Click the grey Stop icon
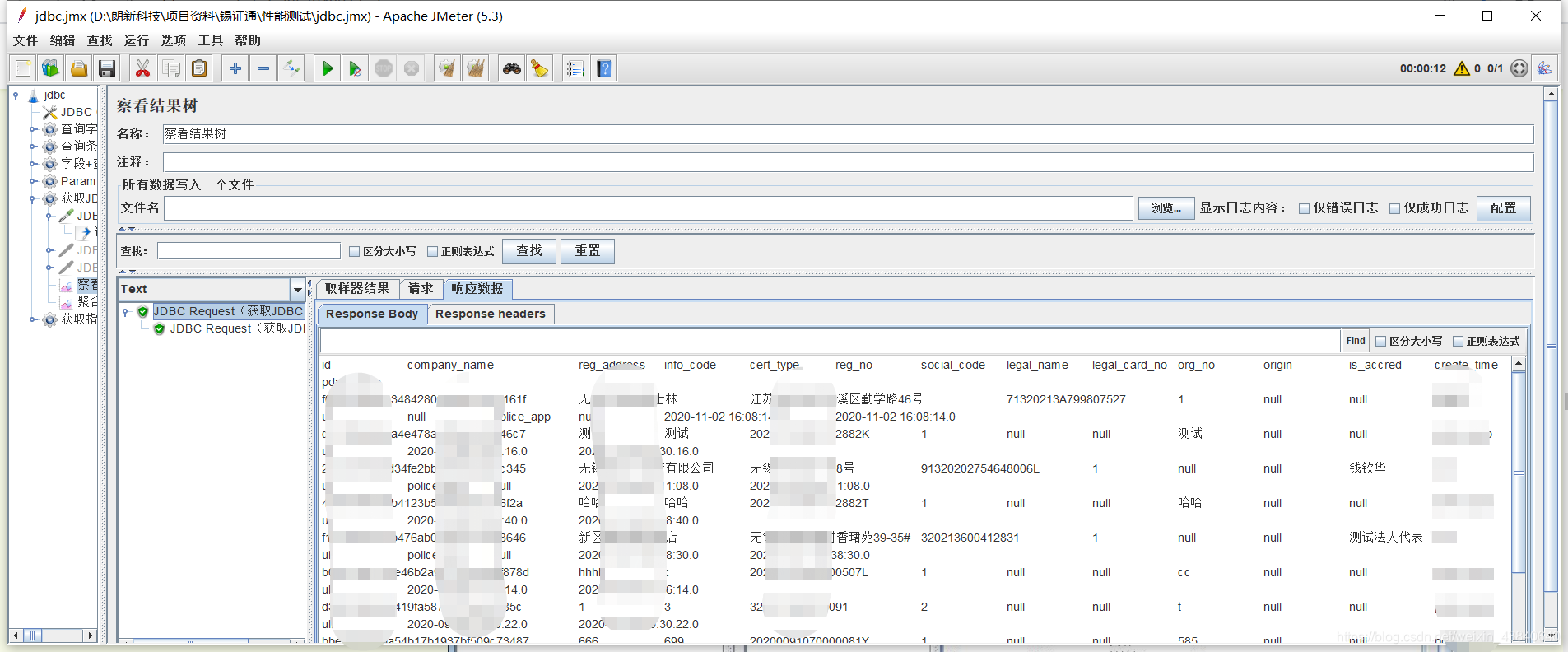1568x652 pixels. click(x=384, y=68)
